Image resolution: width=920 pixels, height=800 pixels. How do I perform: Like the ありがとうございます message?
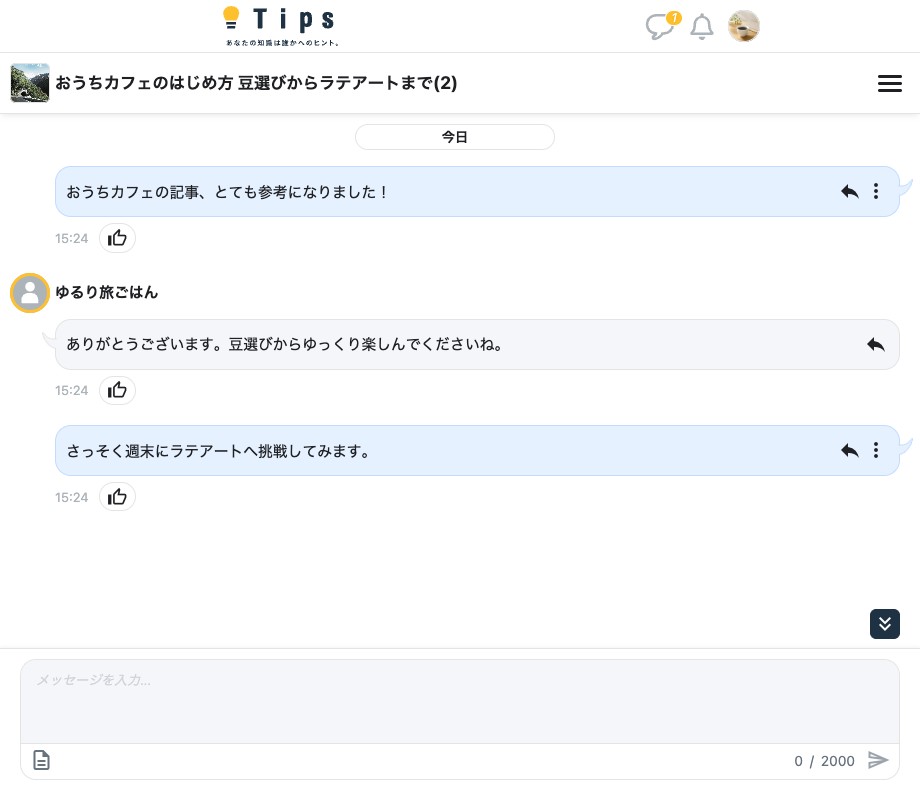coord(117,390)
